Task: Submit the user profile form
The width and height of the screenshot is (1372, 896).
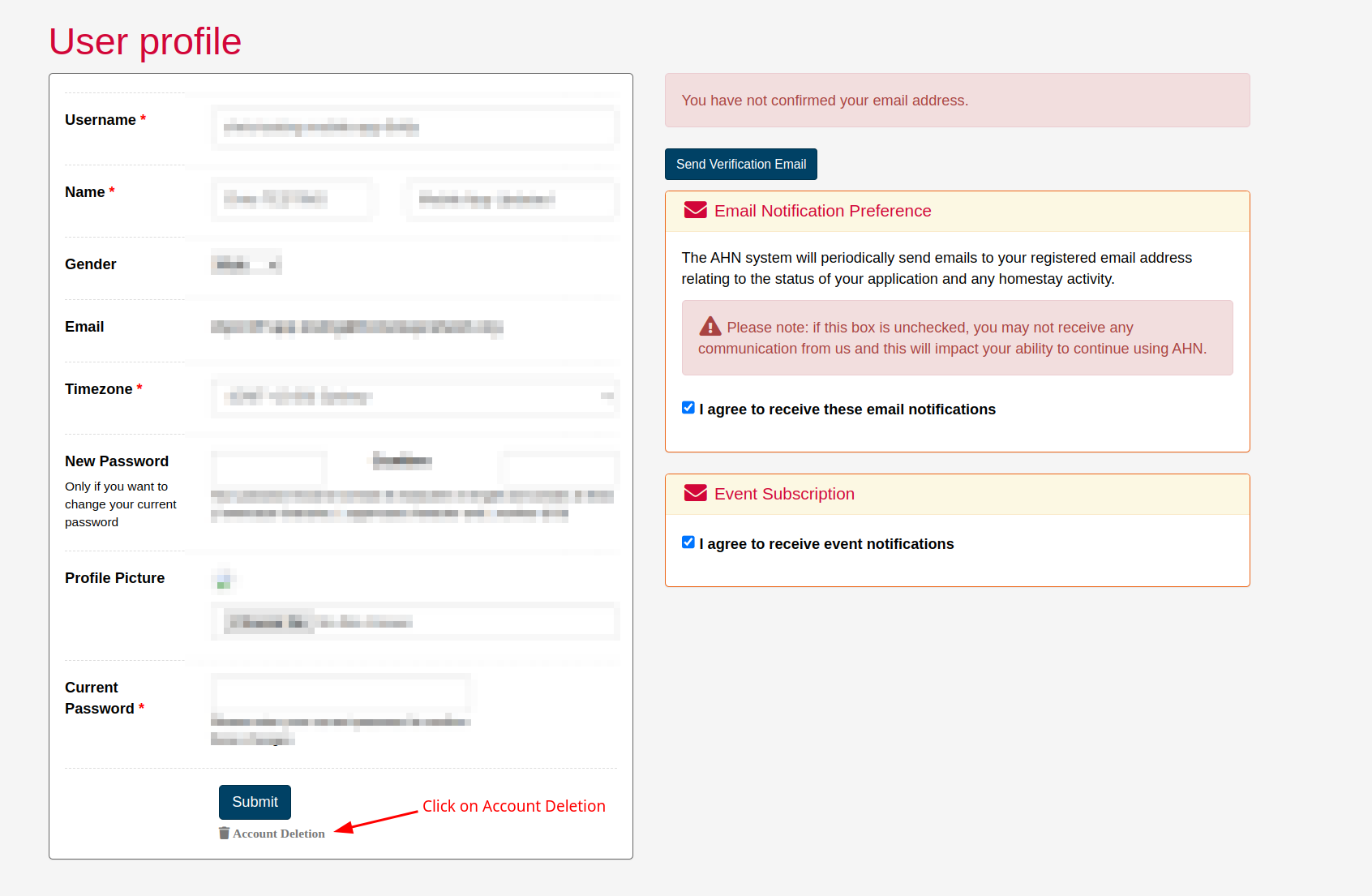Action: tap(255, 802)
